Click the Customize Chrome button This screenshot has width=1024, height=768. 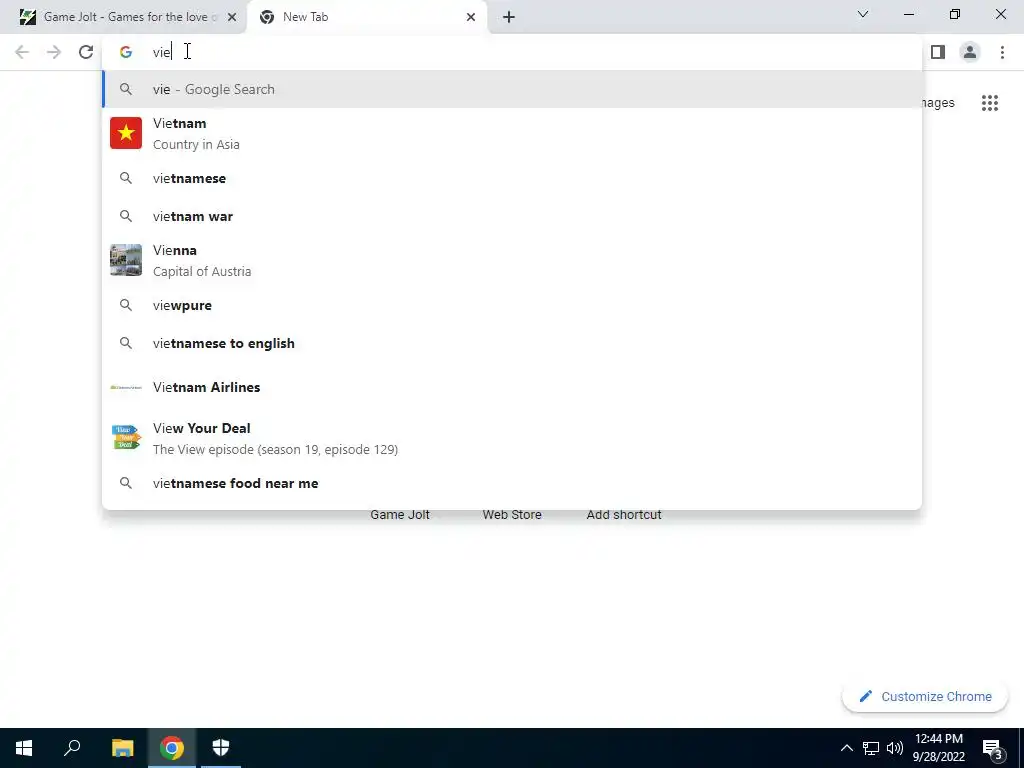[x=925, y=697]
